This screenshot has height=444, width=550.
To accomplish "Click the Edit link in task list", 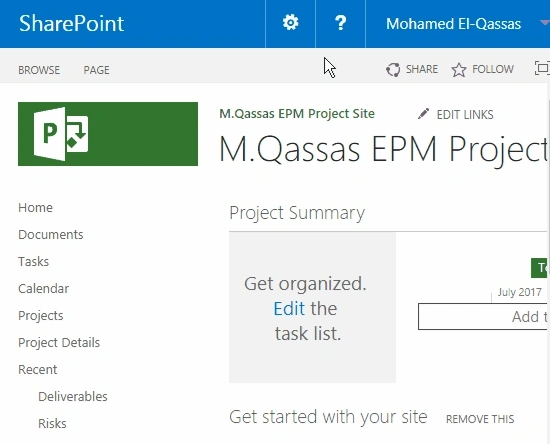I will (289, 309).
